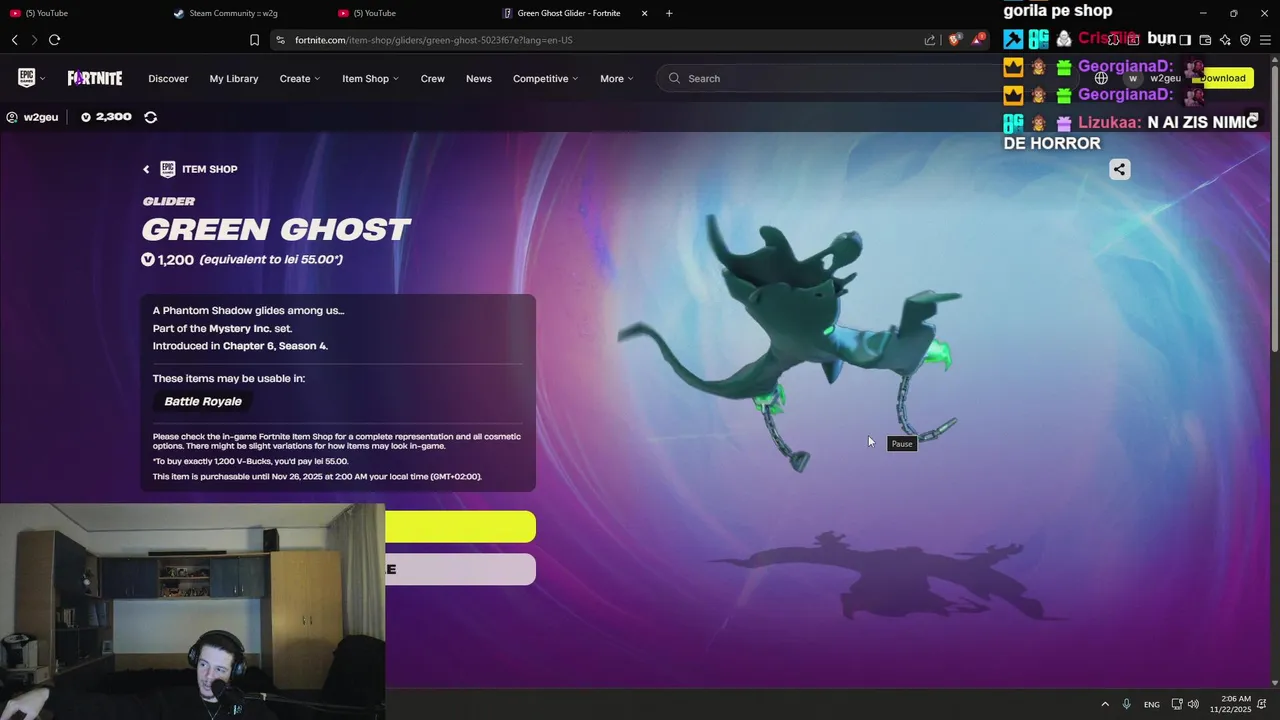Click the language globe icon

(1101, 78)
